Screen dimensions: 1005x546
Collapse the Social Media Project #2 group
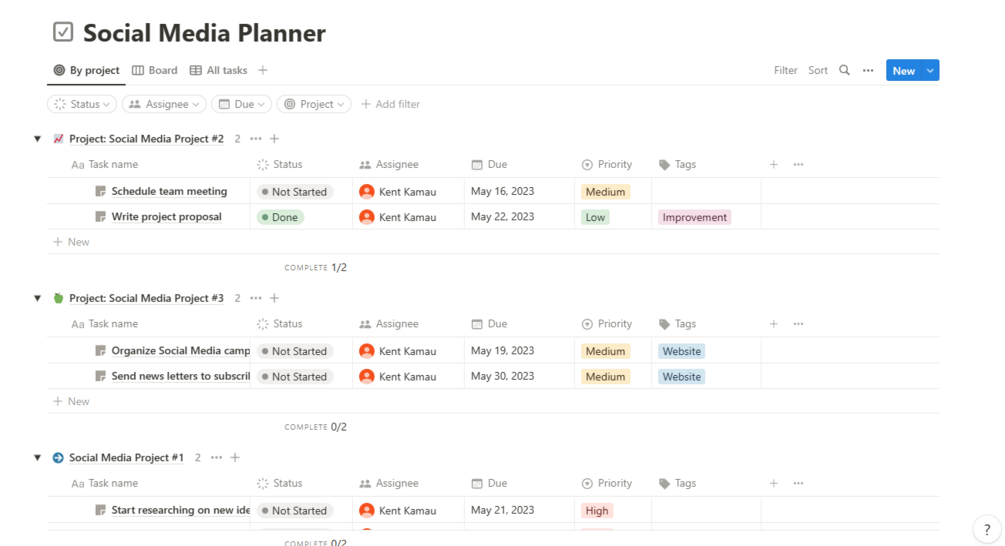pyautogui.click(x=38, y=139)
